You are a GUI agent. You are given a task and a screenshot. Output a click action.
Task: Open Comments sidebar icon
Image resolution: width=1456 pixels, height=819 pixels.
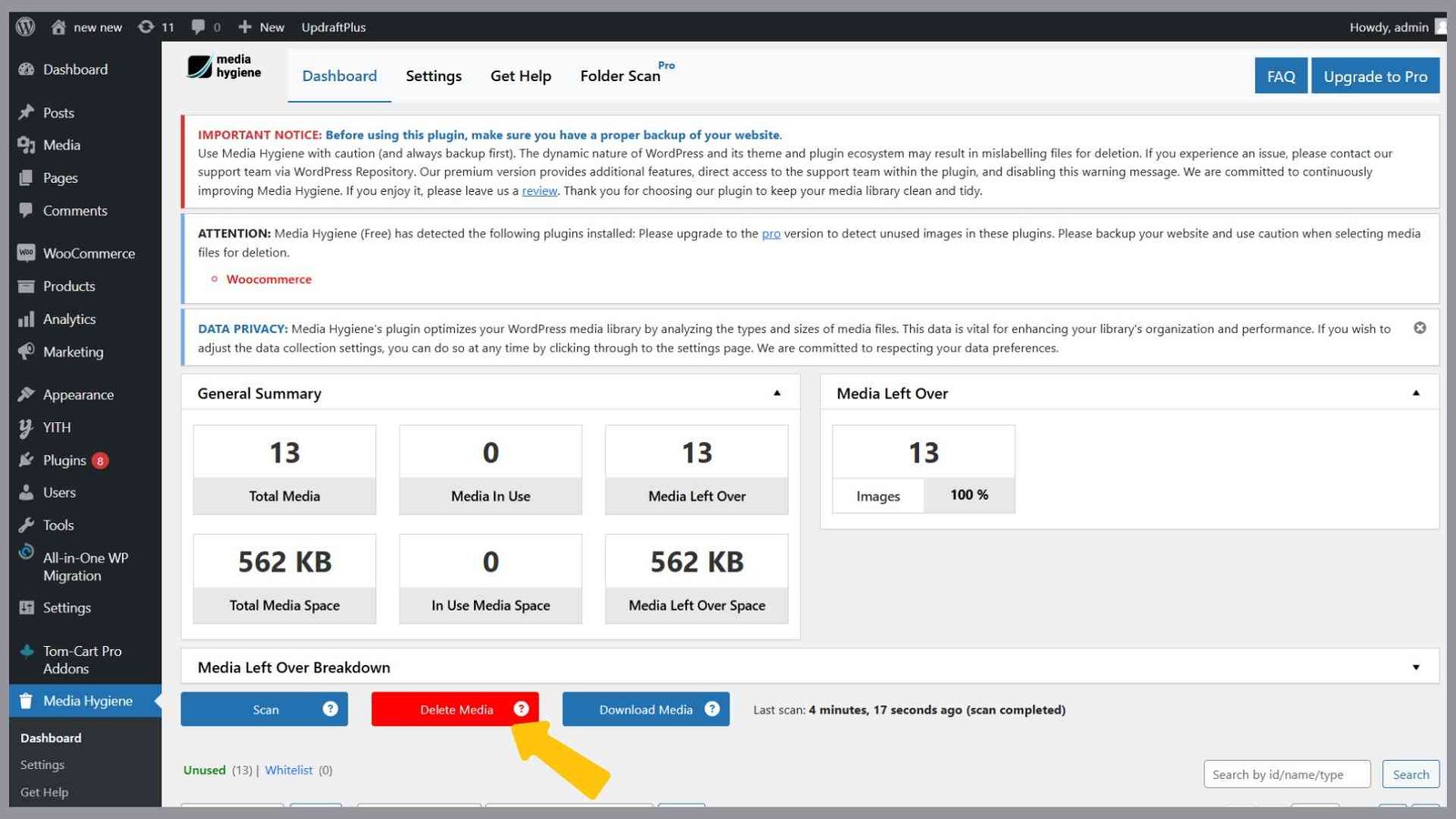point(26,210)
